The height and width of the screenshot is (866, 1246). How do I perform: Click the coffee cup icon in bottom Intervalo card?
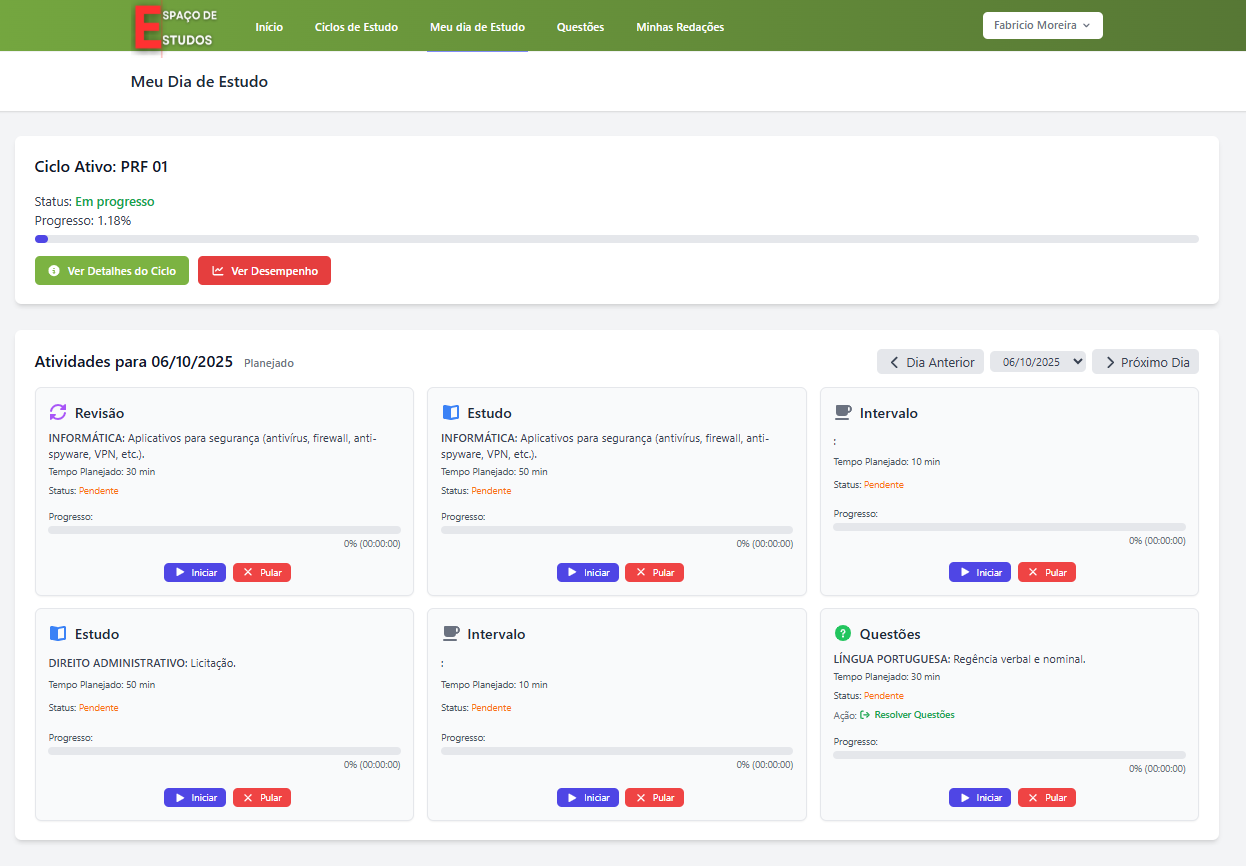(450, 633)
